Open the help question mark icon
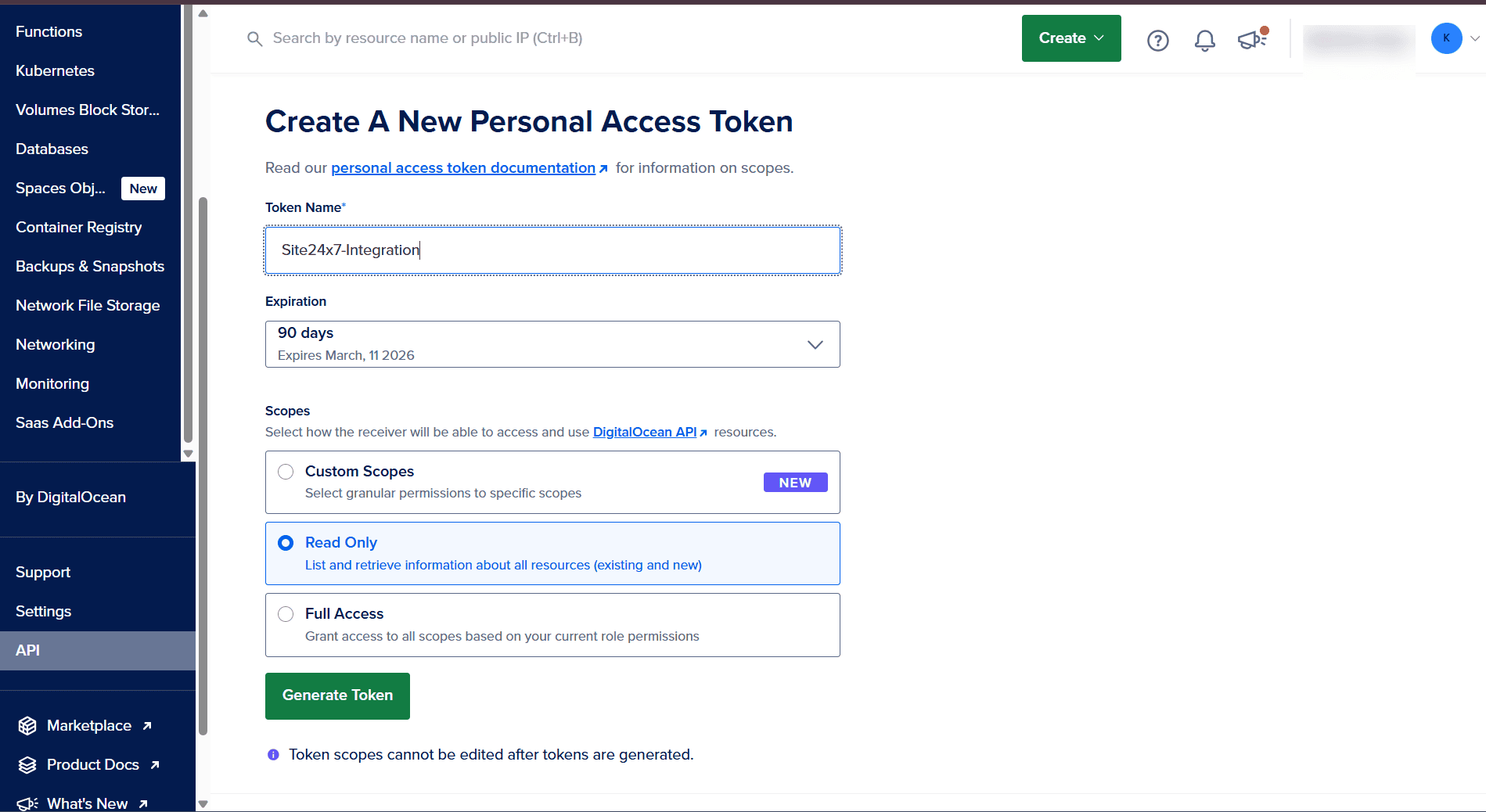1486x812 pixels. [x=1157, y=40]
